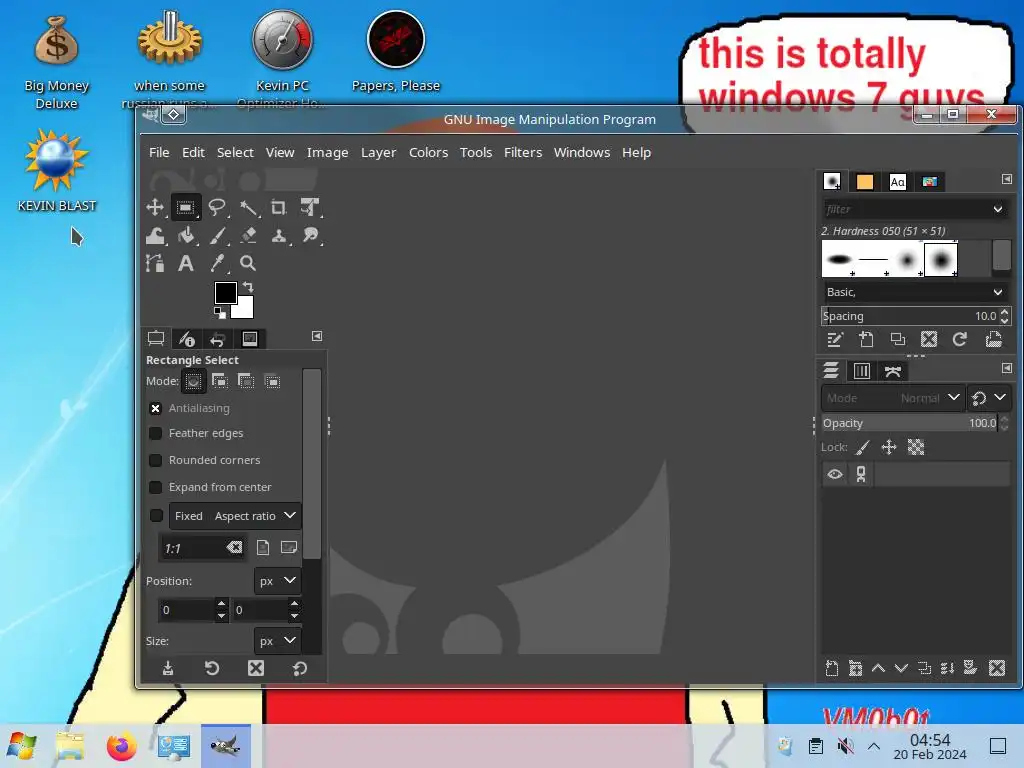Select the Unified Transform tool
Image resolution: width=1024 pixels, height=768 pixels.
pos(310,208)
